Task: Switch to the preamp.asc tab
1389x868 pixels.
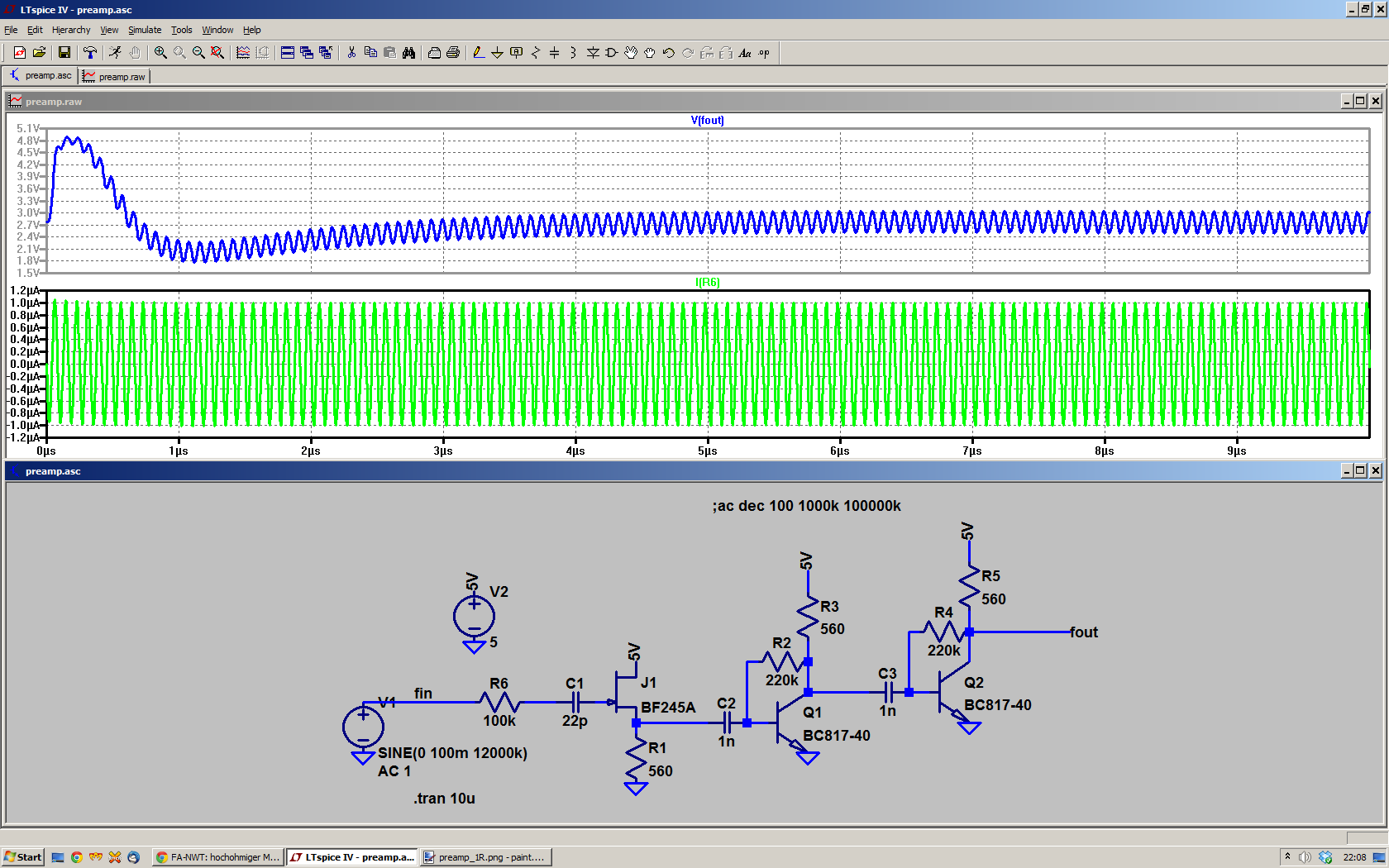Action: click(41, 76)
